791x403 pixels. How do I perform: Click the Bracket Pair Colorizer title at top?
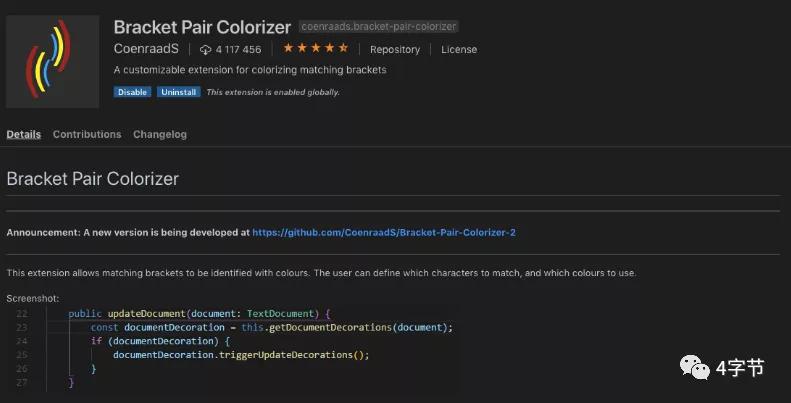pos(202,27)
